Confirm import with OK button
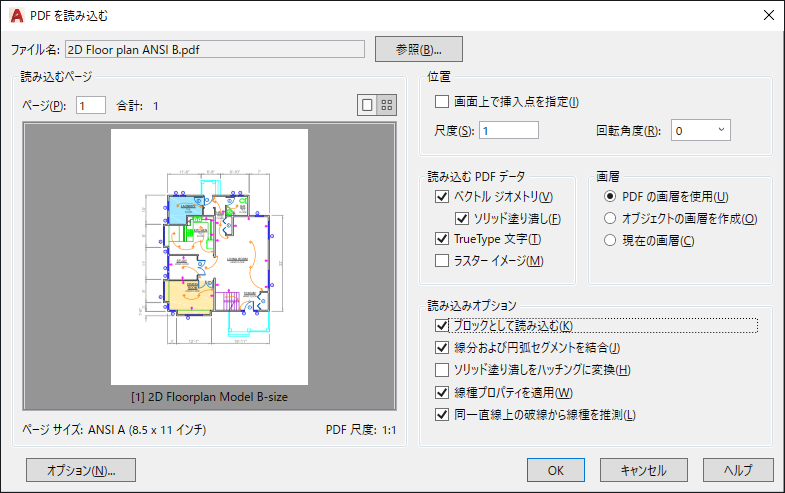This screenshot has width=785, height=493. coord(556,470)
